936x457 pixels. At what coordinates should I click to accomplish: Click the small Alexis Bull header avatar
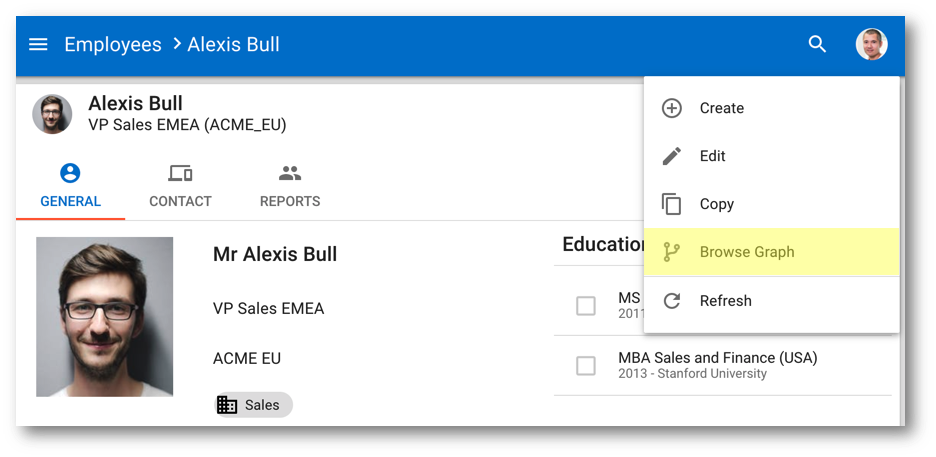pos(52,114)
